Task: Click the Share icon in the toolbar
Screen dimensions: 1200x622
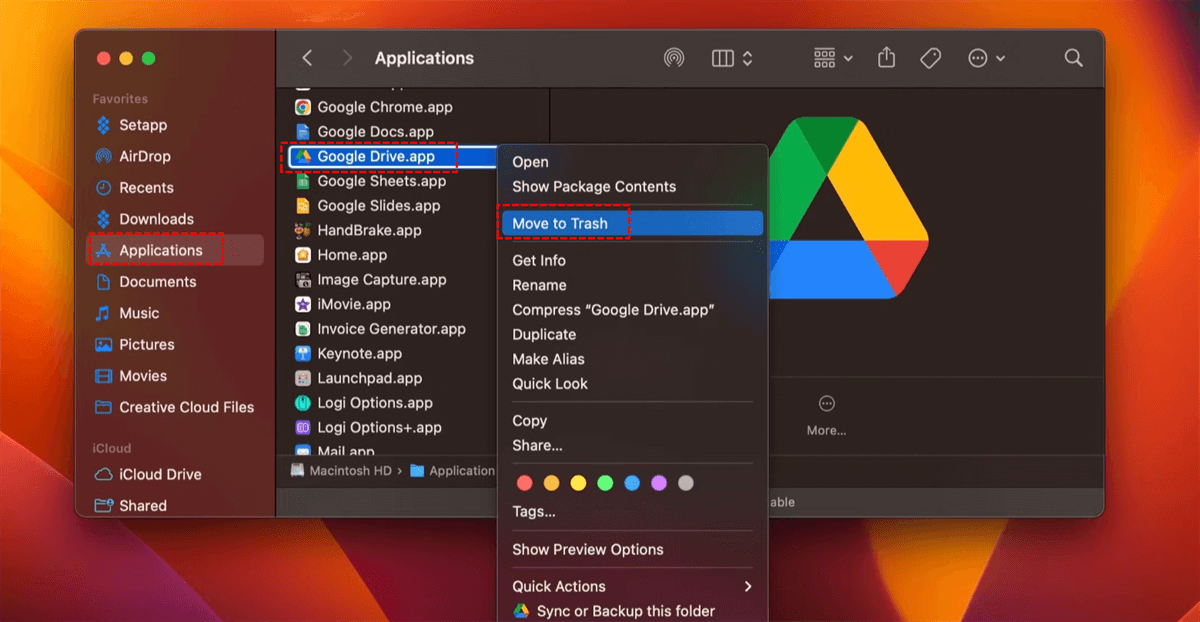Action: (x=886, y=58)
